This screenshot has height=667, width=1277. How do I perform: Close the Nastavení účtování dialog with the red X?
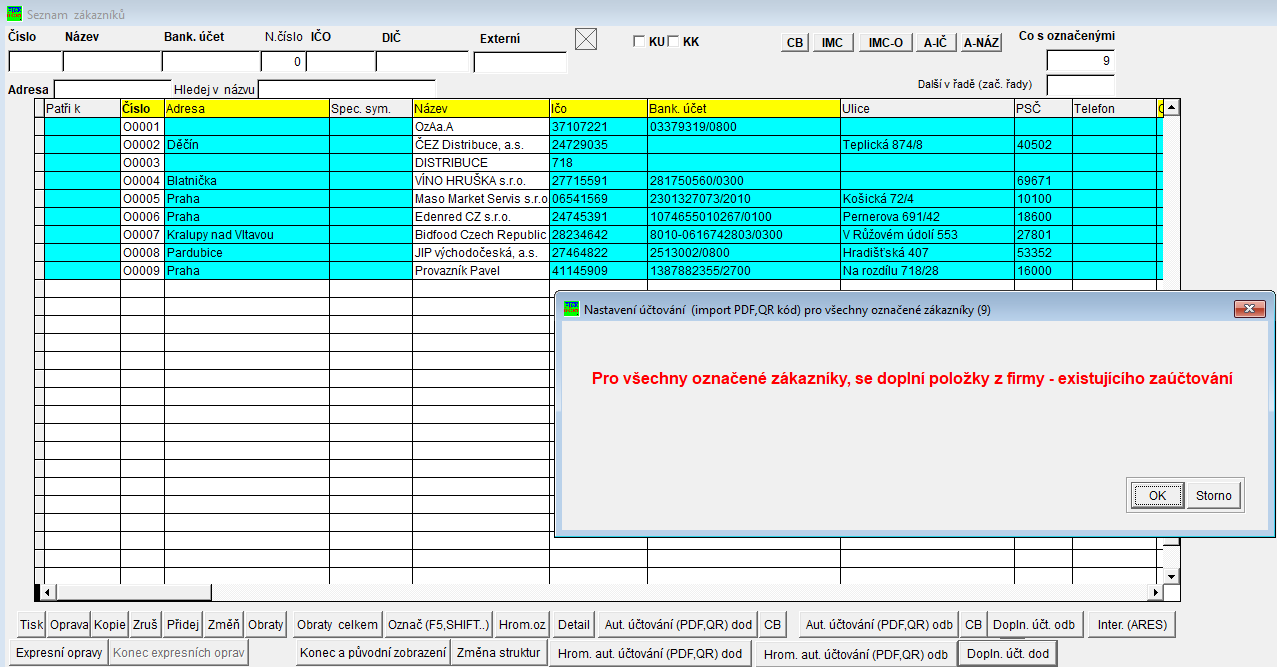click(x=1249, y=309)
